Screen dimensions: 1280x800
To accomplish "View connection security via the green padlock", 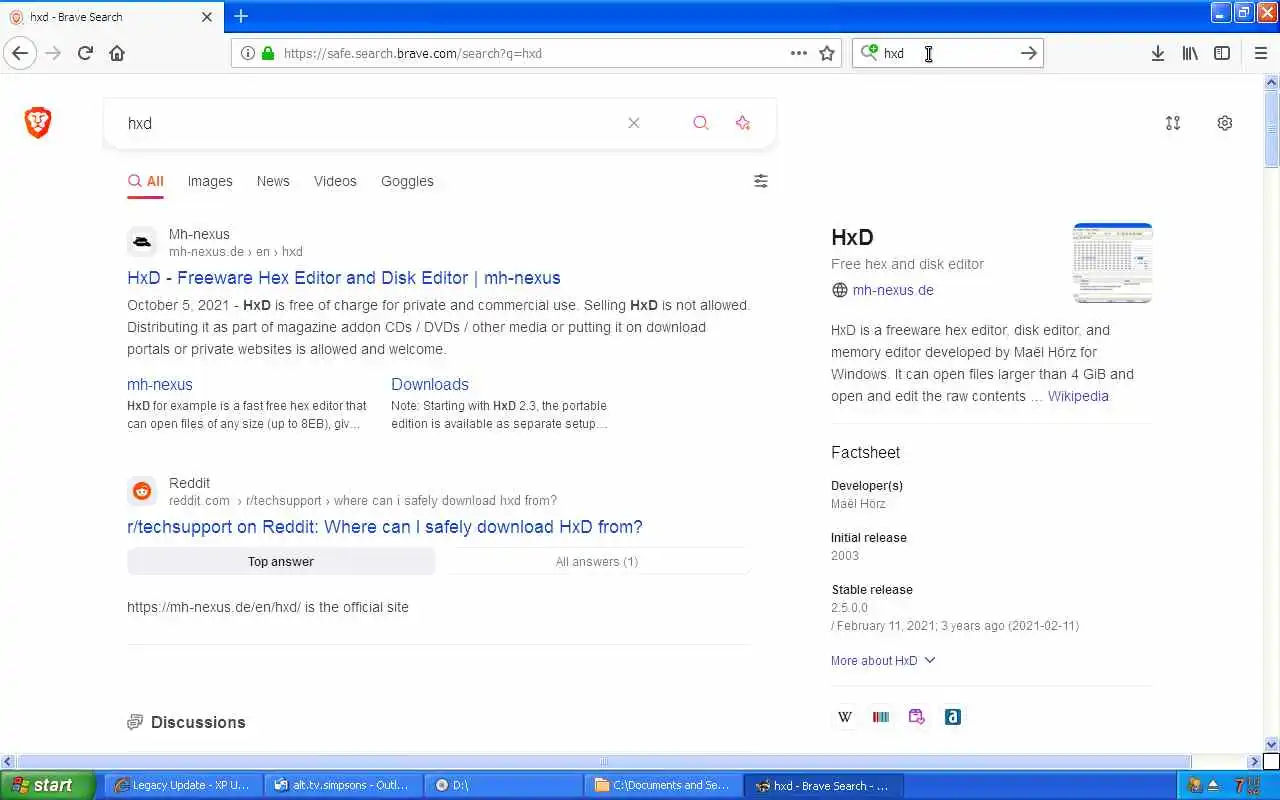I will click(x=267, y=53).
